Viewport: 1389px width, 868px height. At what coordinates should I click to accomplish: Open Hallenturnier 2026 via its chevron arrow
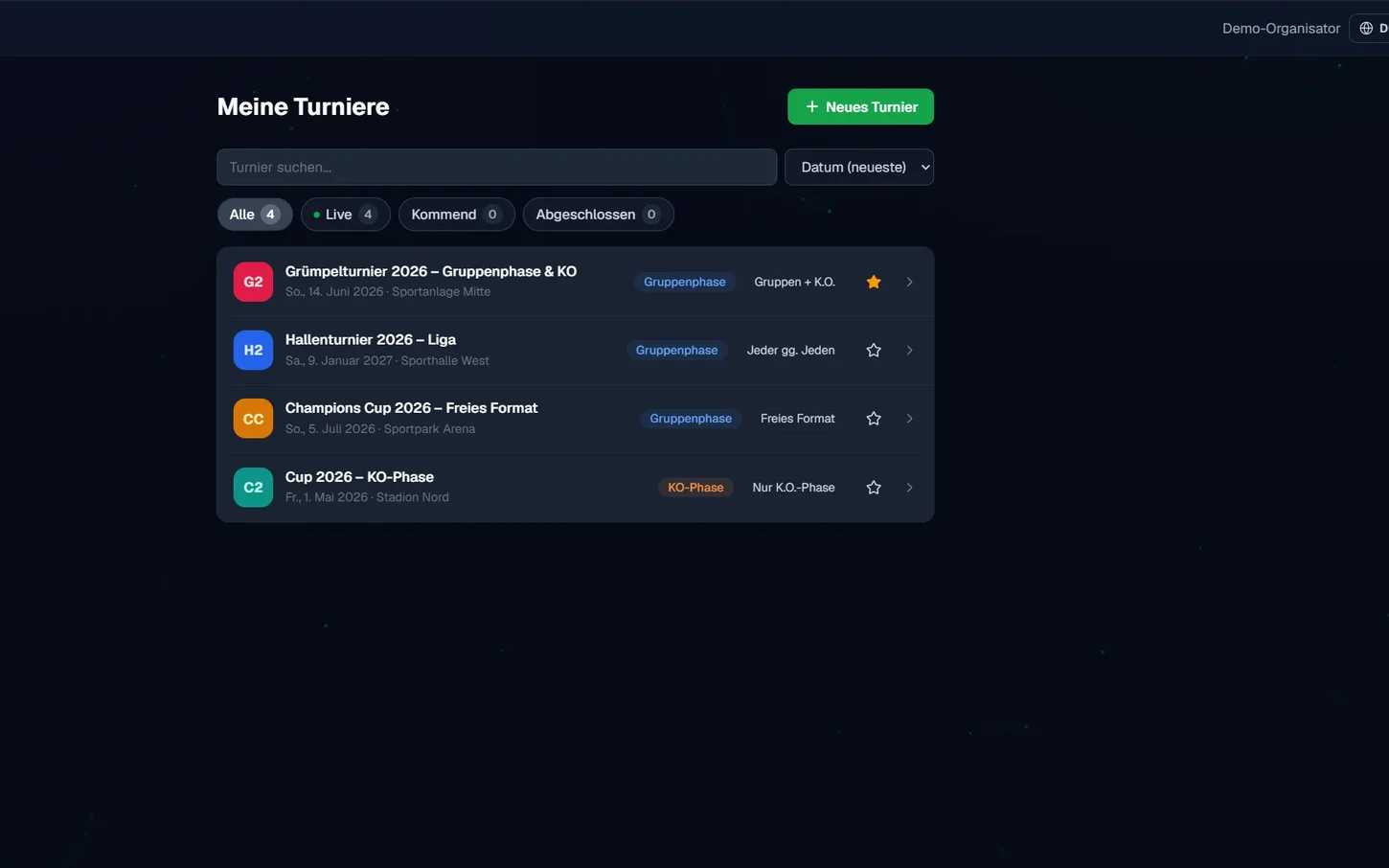909,350
